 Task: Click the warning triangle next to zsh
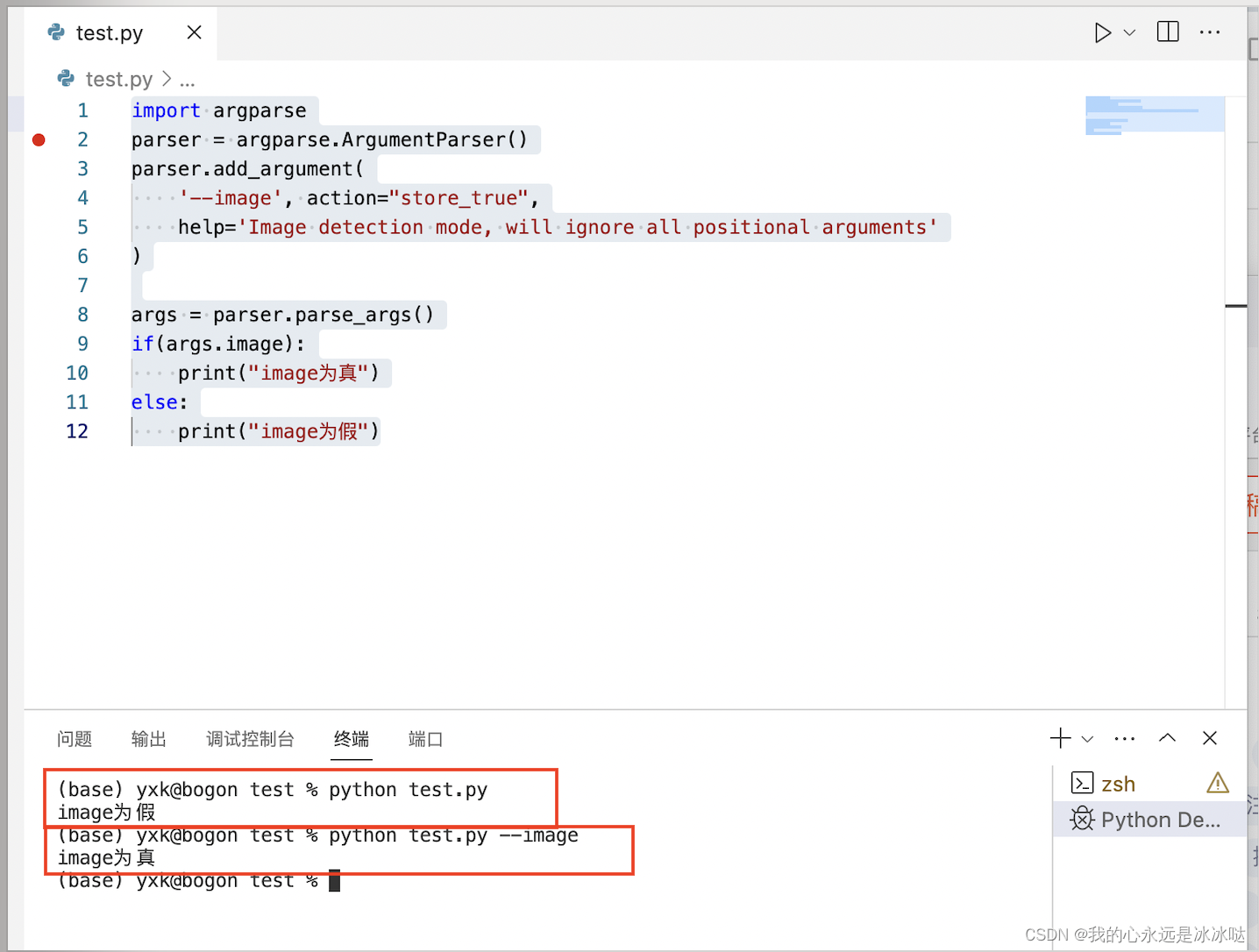coord(1217,782)
